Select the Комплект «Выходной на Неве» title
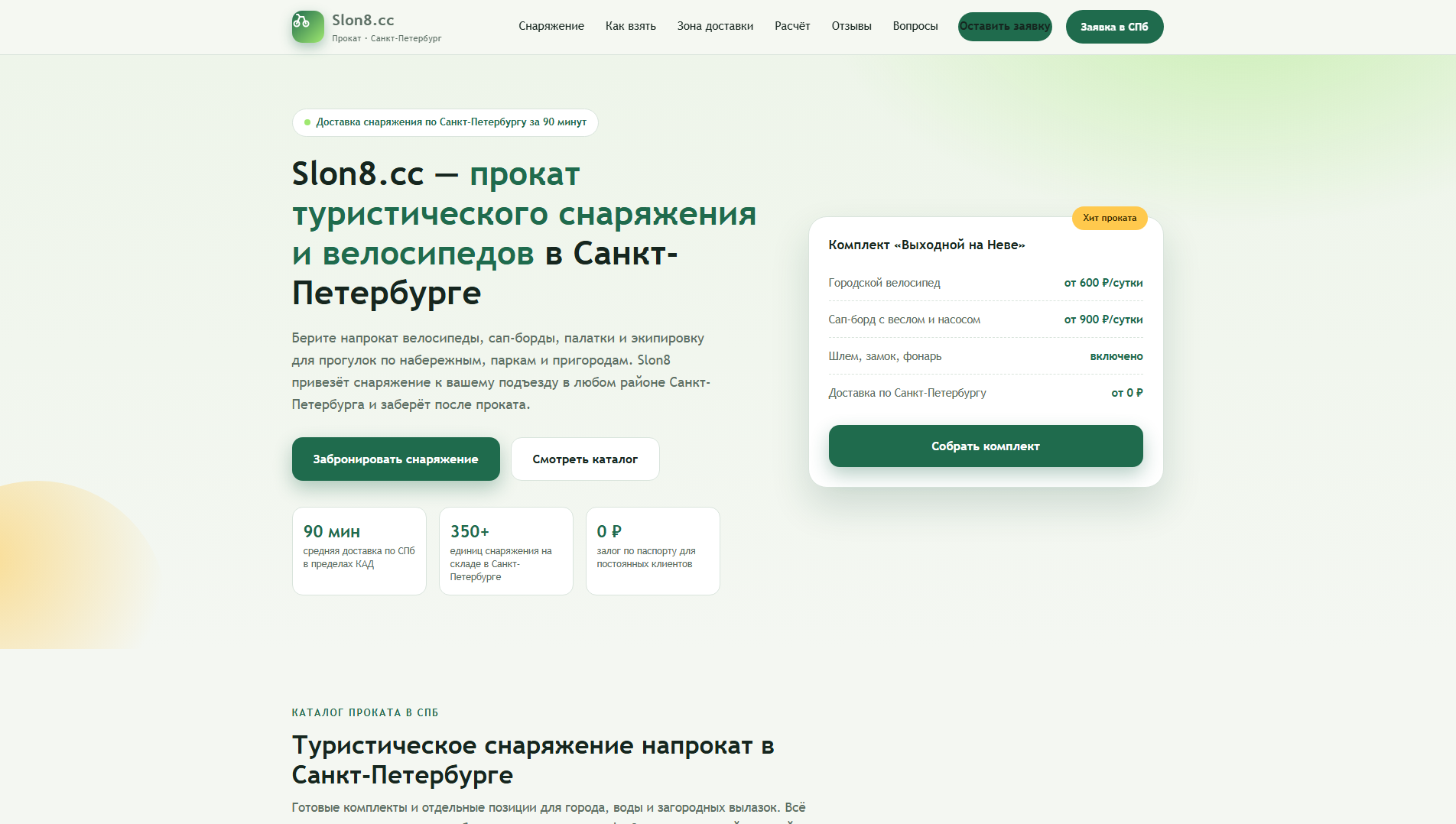1456x824 pixels. 927,245
